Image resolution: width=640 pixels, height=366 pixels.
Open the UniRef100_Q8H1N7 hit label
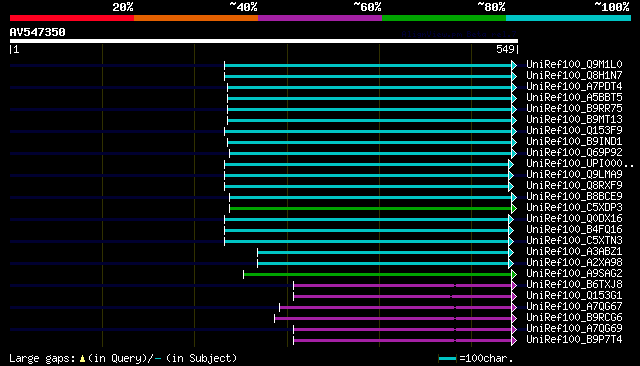point(574,75)
